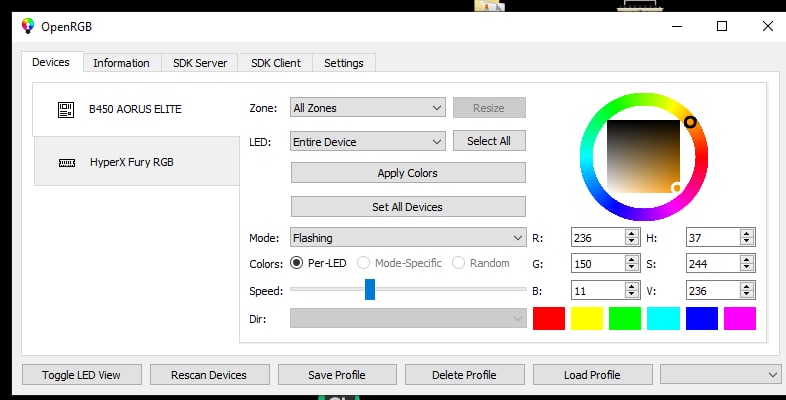
Task: Pick the yellow color swatch
Action: [x=587, y=319]
